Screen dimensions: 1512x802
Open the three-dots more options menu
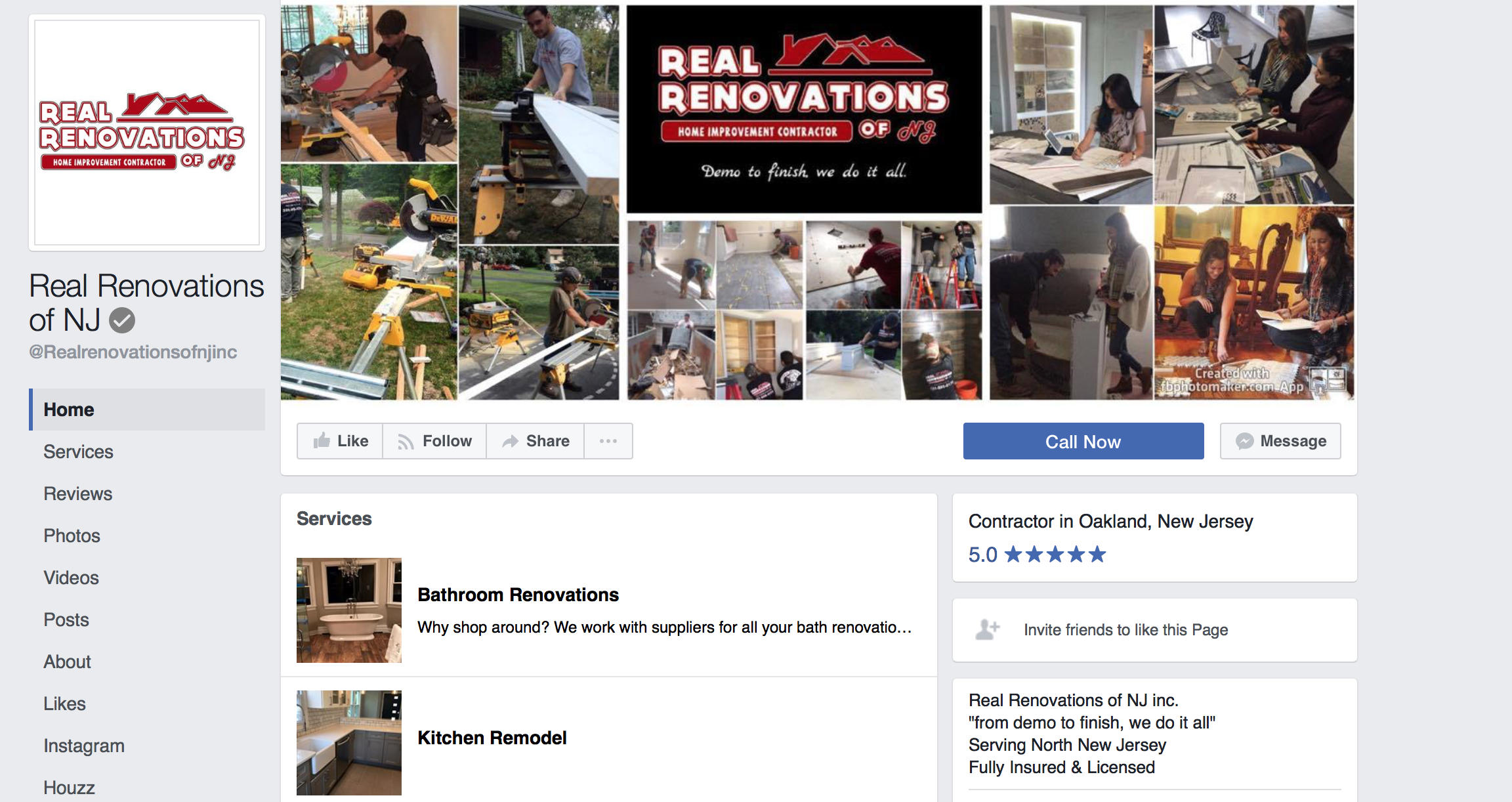tap(608, 441)
